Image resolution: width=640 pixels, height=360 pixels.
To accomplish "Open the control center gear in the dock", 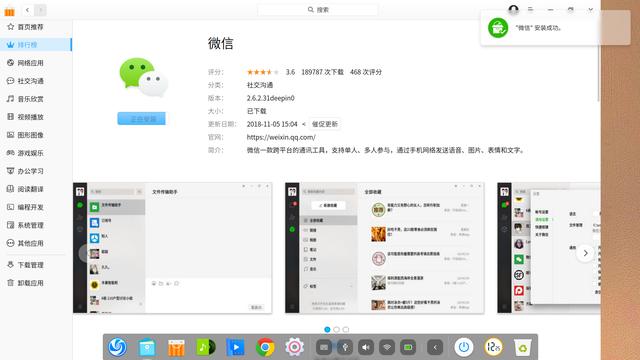I will coord(294,347).
